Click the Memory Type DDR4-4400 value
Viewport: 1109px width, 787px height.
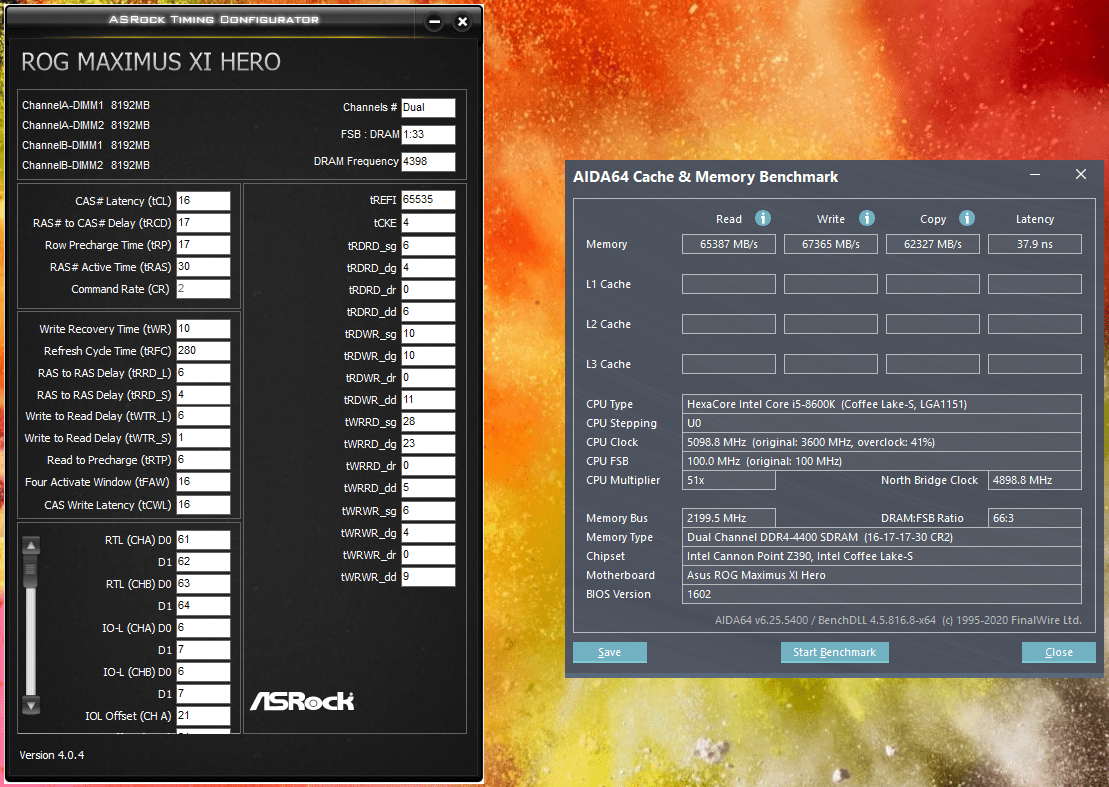point(881,537)
